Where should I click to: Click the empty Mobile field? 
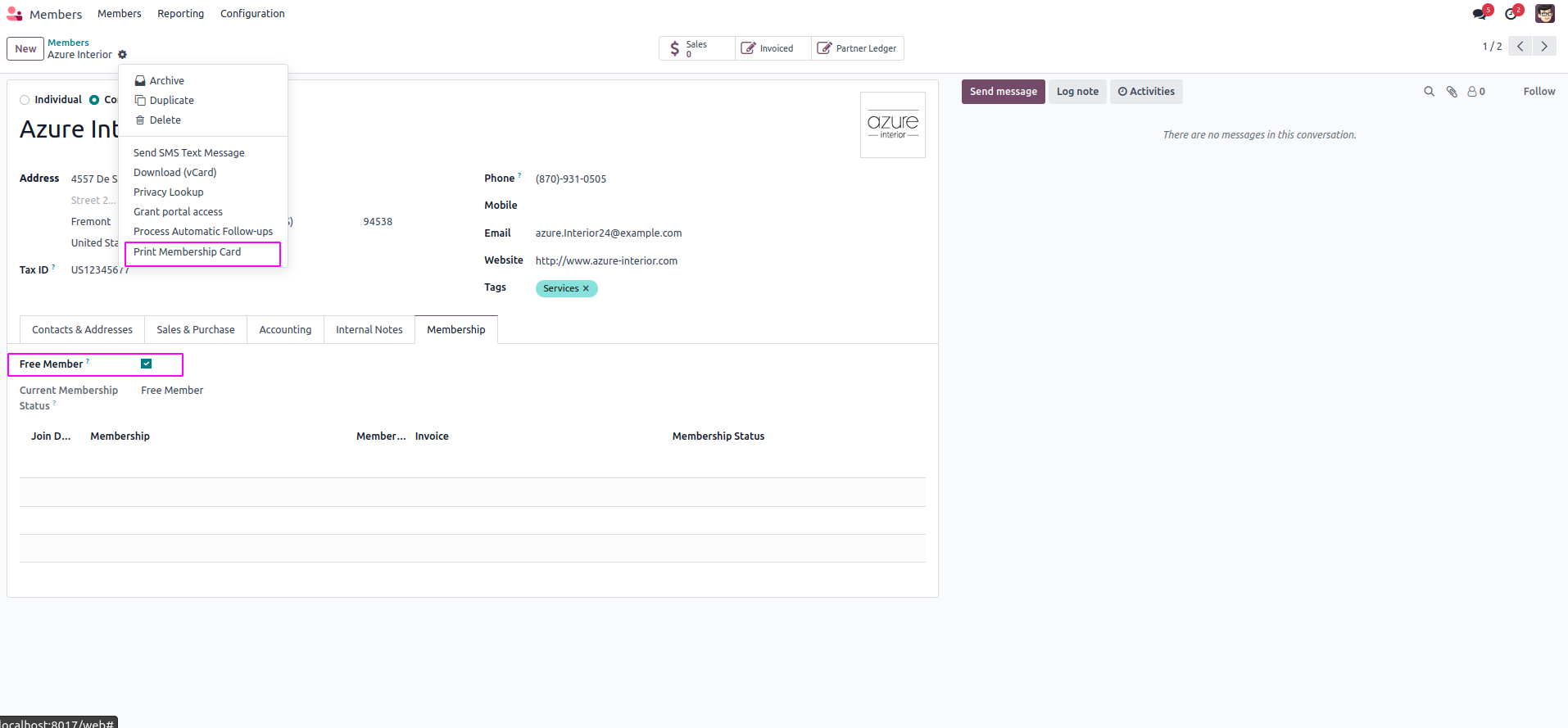730,206
